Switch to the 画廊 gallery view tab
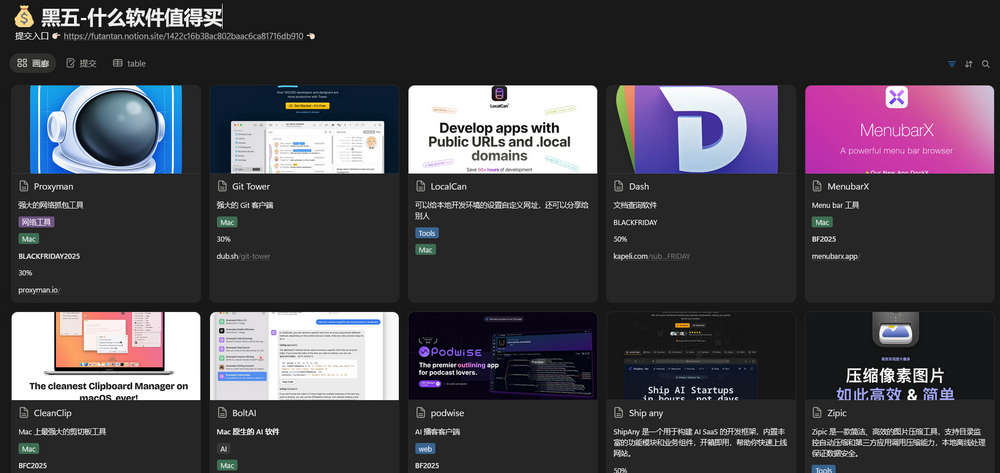 tap(33, 63)
